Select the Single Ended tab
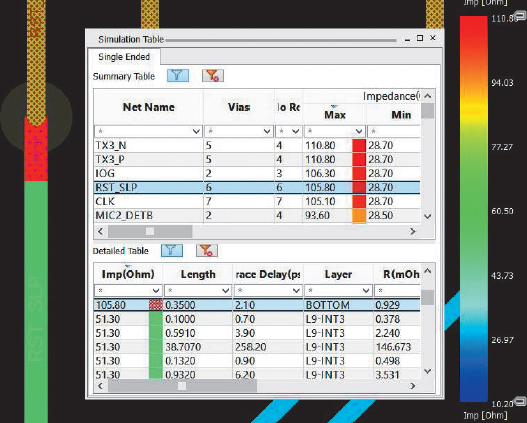The image size is (527, 423). coord(124,57)
